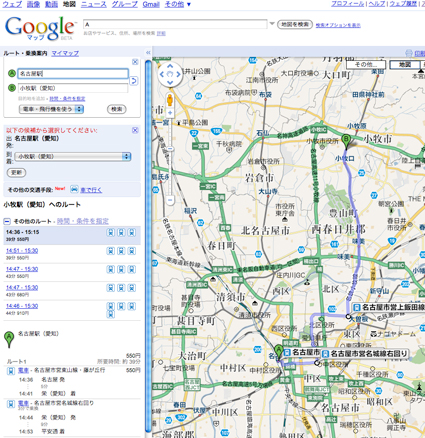This screenshot has height=438, width=425.
Task: Select the 14:46 - 15:30 route
Action: coord(22,306)
